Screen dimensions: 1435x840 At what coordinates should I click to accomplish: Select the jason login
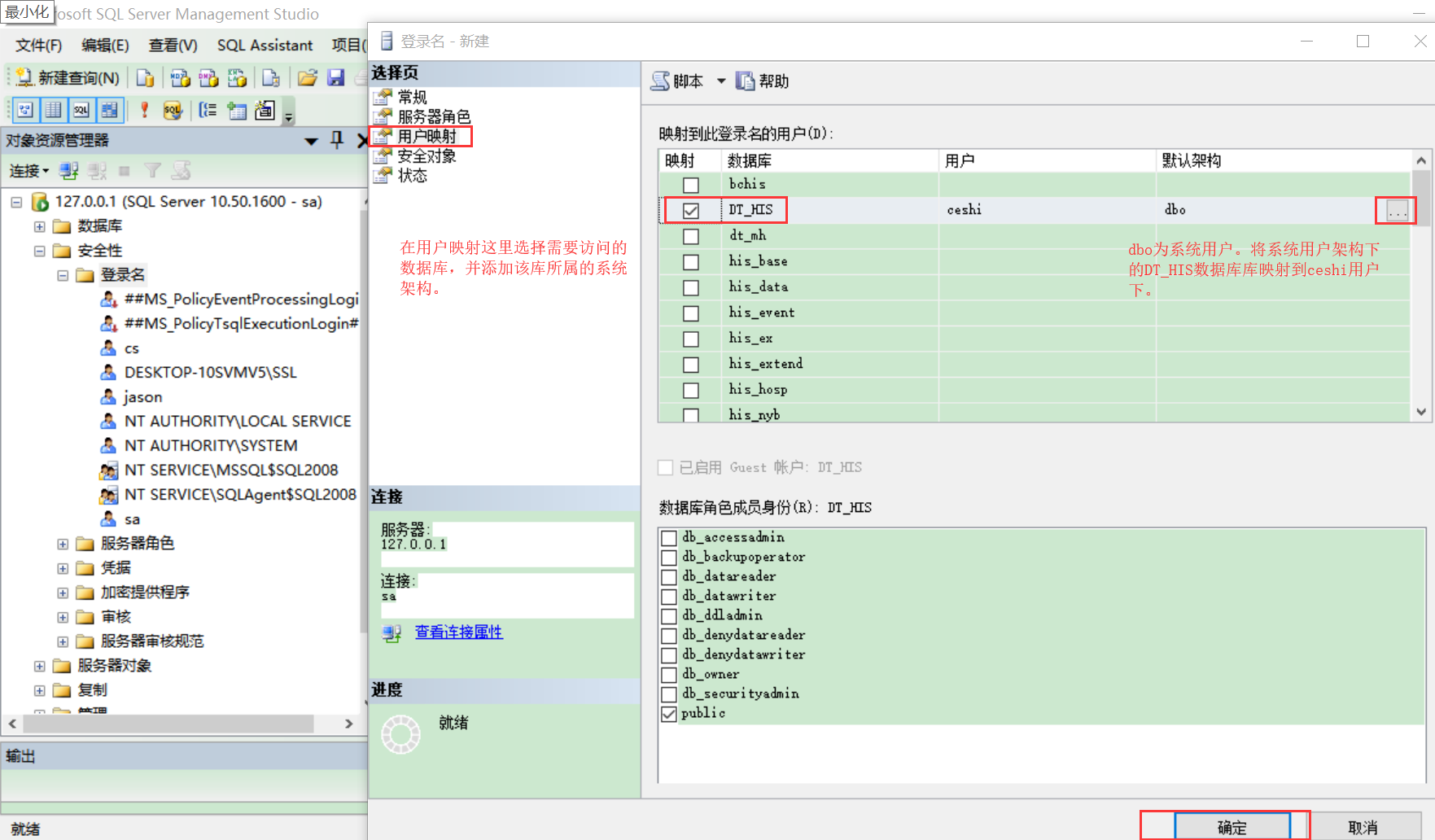(142, 397)
